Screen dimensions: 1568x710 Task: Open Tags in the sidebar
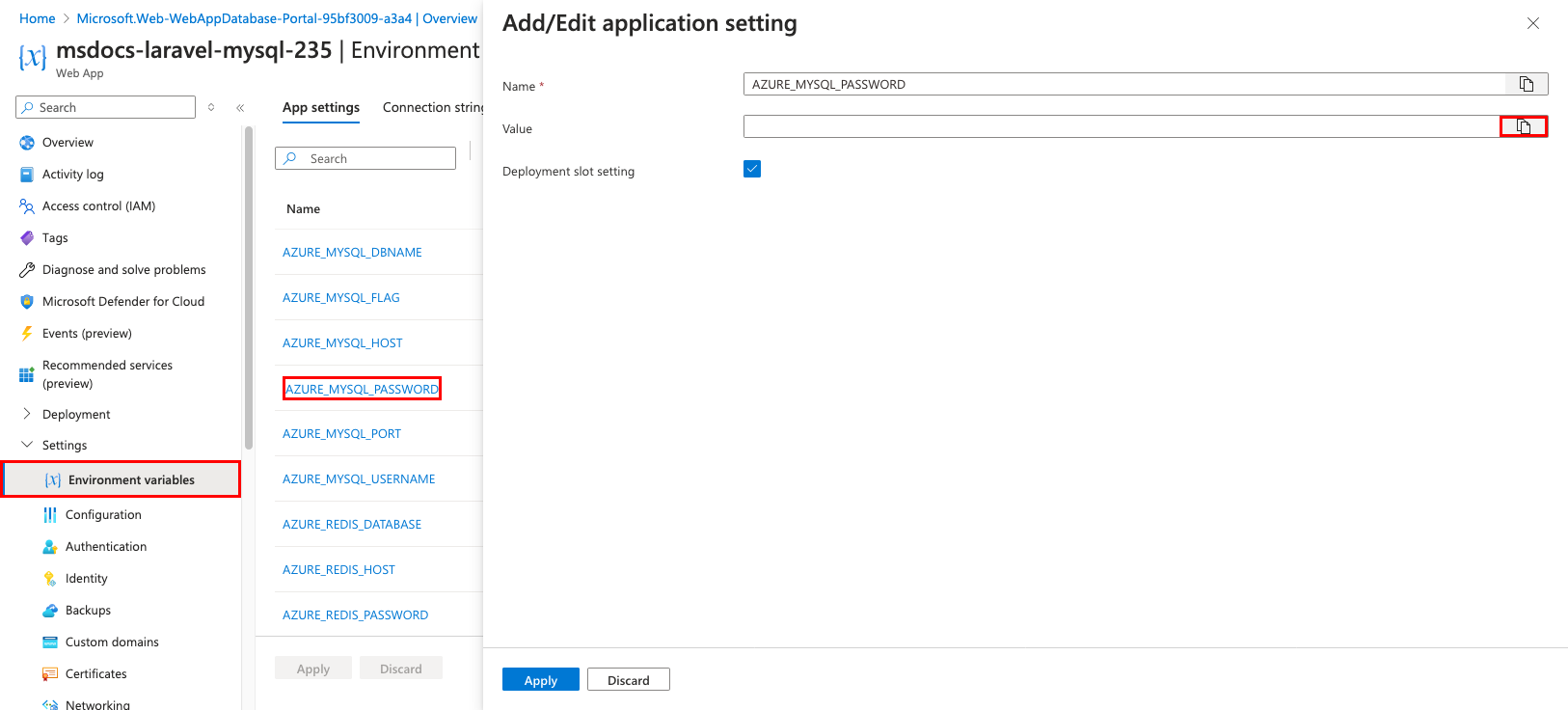click(55, 237)
